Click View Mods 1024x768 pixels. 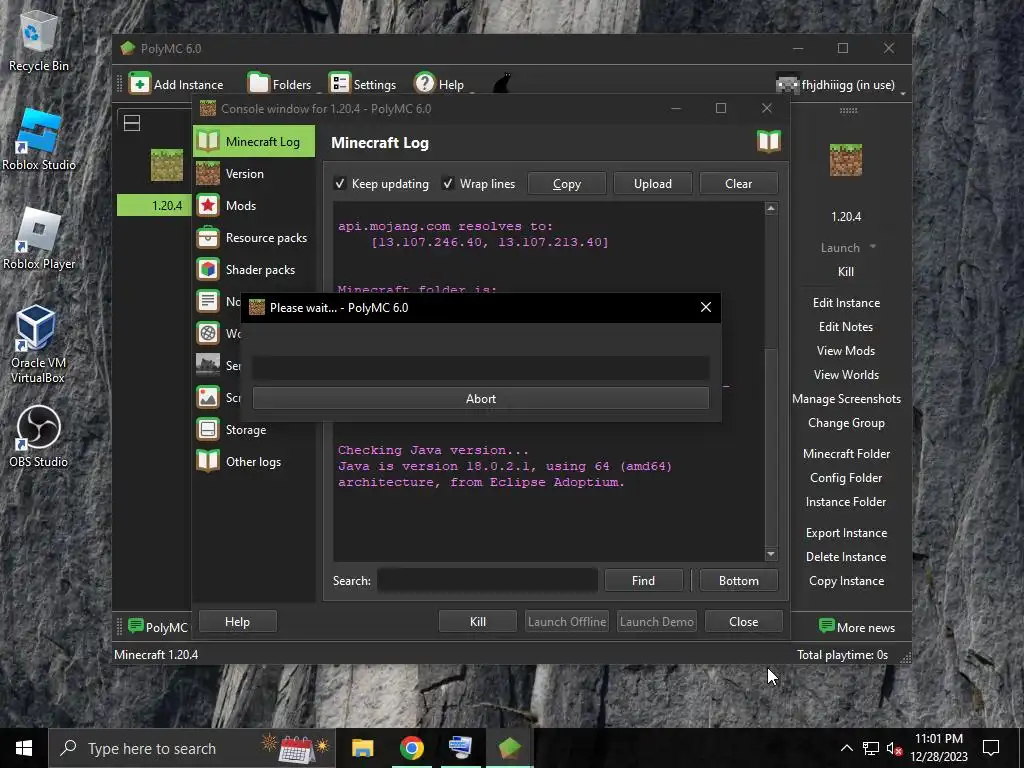point(846,351)
